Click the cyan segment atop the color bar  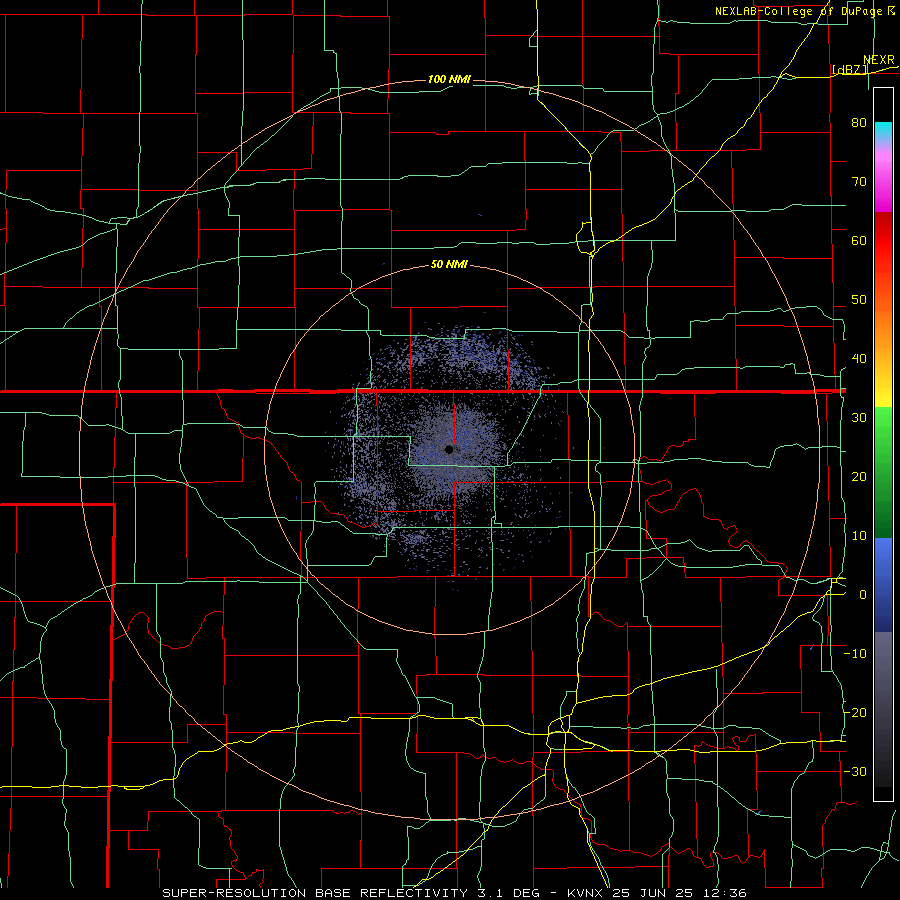(883, 132)
